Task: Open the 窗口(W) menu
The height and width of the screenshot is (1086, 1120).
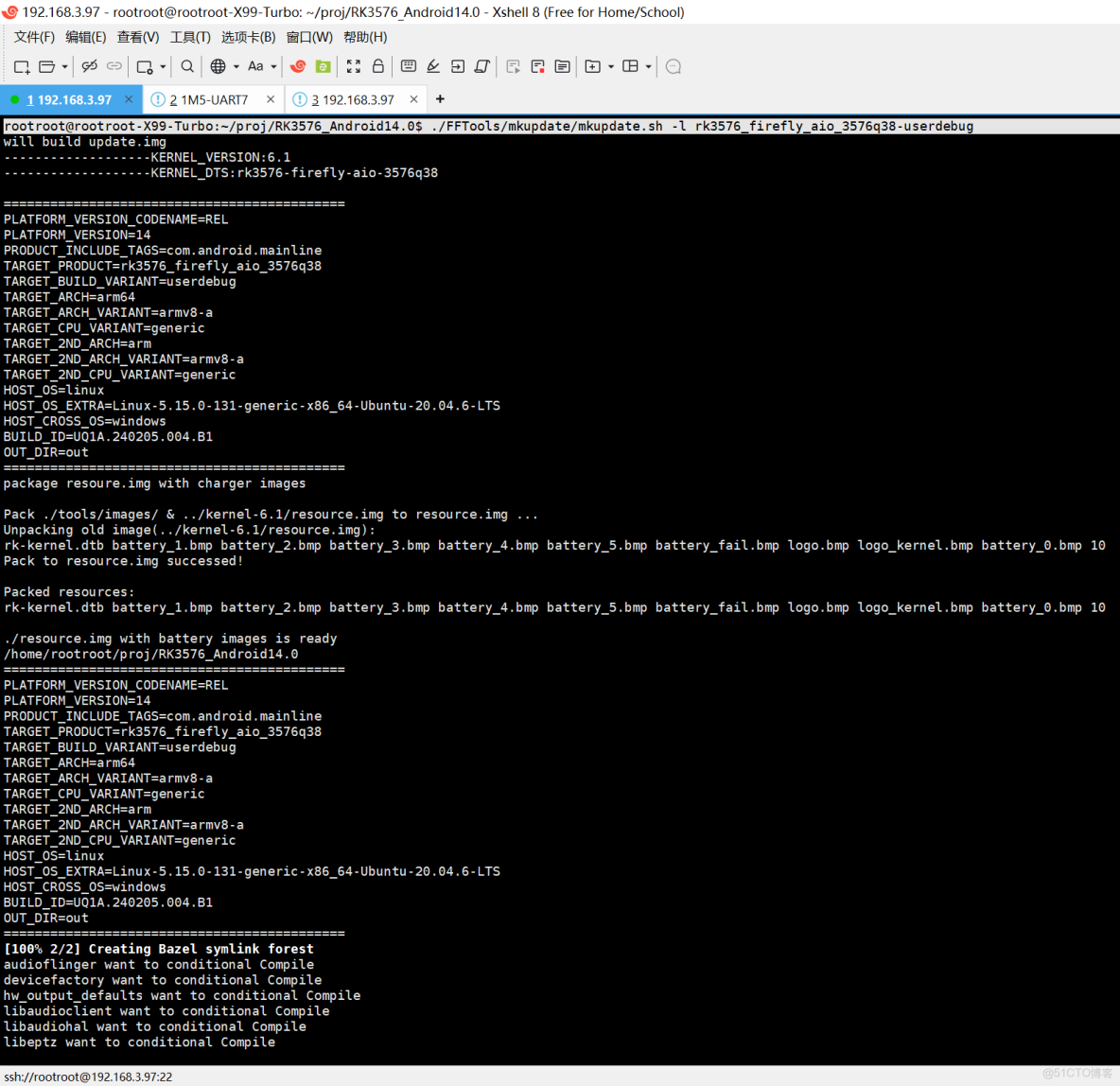Action: (x=309, y=37)
